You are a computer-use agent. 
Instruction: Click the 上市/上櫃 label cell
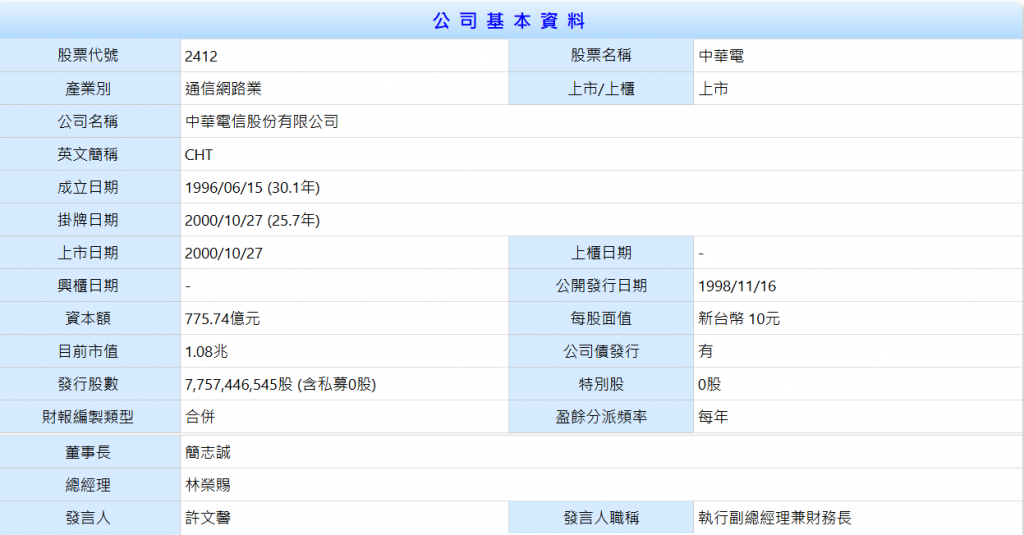[x=601, y=89]
